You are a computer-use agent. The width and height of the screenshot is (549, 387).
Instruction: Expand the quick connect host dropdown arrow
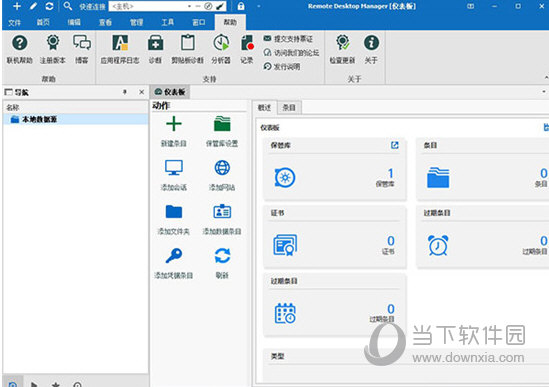point(189,6)
